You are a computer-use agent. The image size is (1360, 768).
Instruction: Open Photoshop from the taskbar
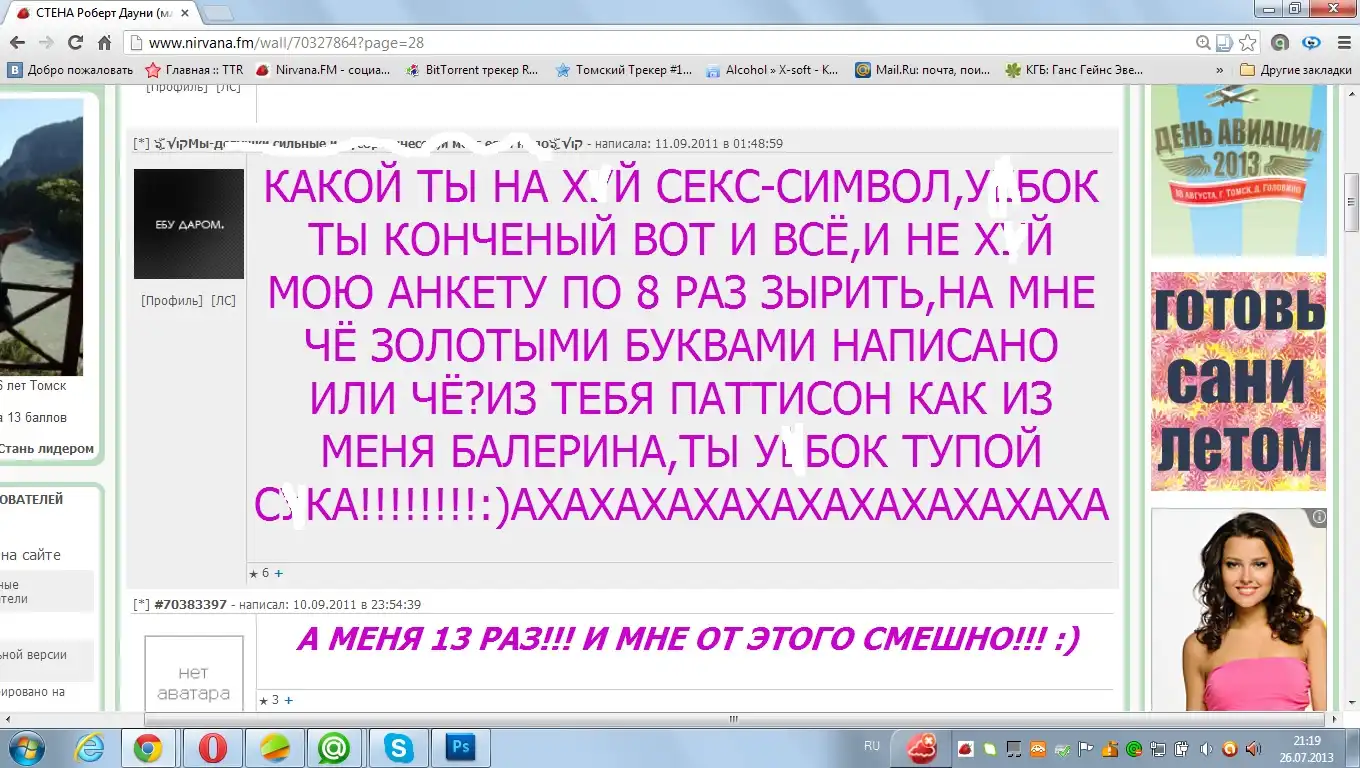pos(461,747)
